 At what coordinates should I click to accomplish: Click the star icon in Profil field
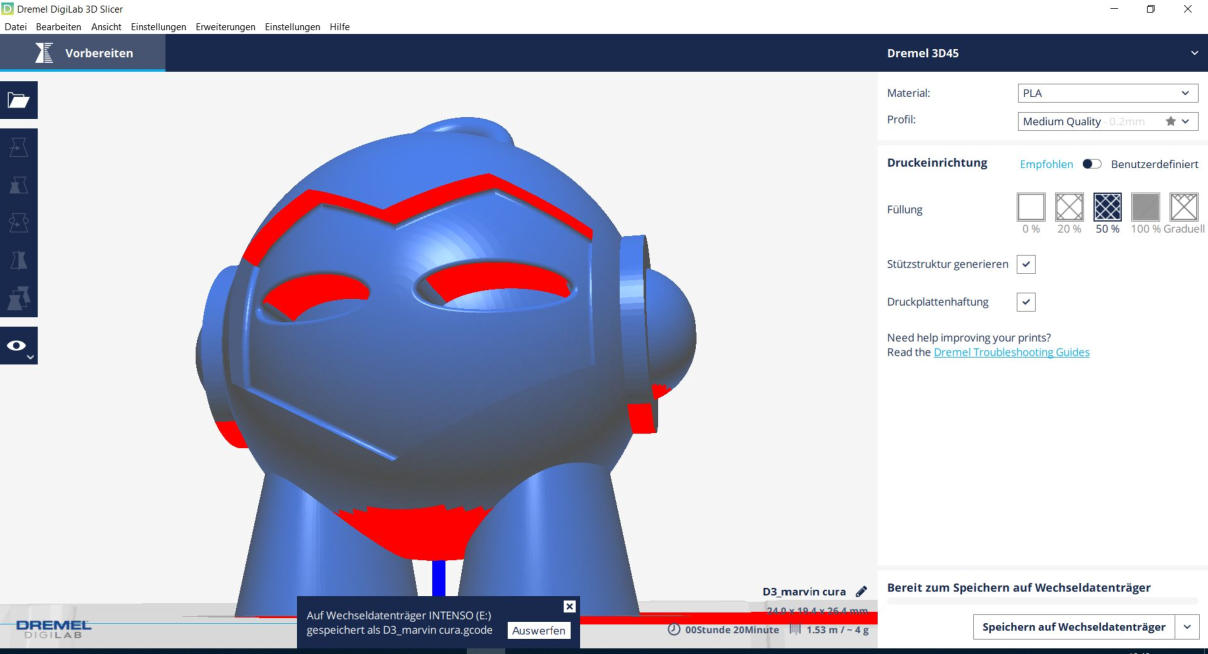pyautogui.click(x=1170, y=121)
